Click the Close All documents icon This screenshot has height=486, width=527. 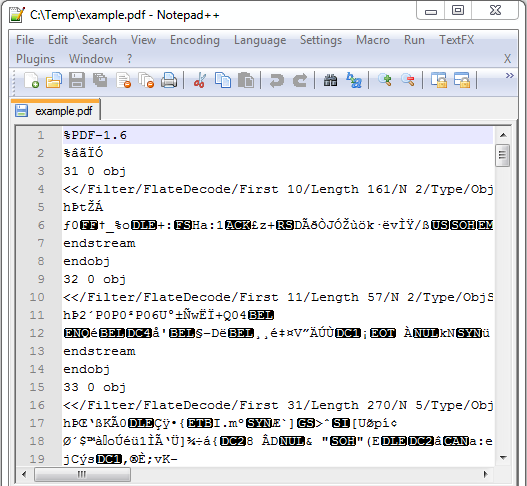click(x=146, y=80)
